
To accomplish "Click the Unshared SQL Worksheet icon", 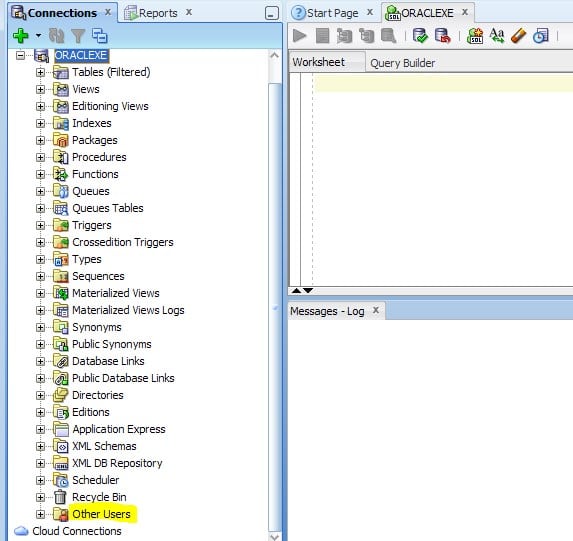I will [x=475, y=36].
